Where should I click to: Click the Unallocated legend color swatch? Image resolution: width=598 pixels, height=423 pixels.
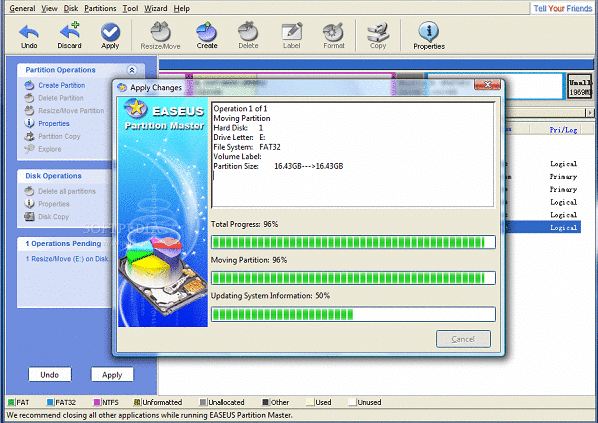[x=203, y=402]
